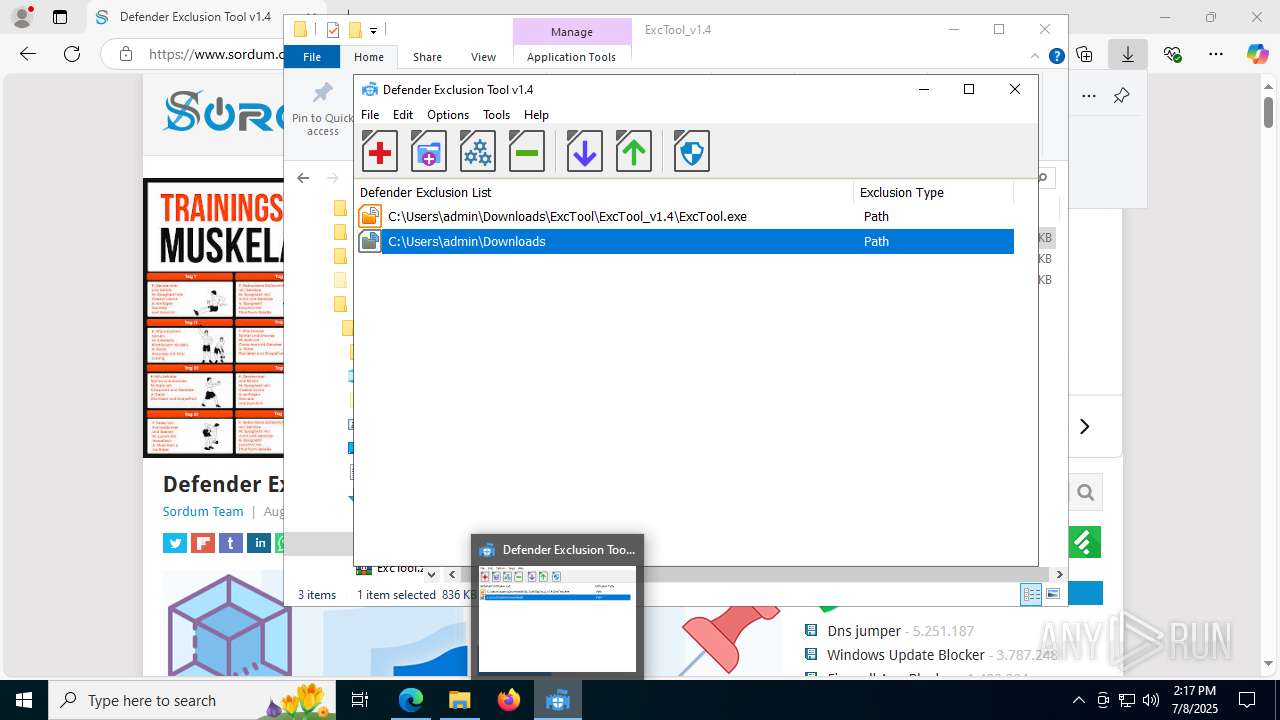Viewport: 1280px width, 720px height.
Task: Click the Twitter share icon on webpage
Action: 175,543
